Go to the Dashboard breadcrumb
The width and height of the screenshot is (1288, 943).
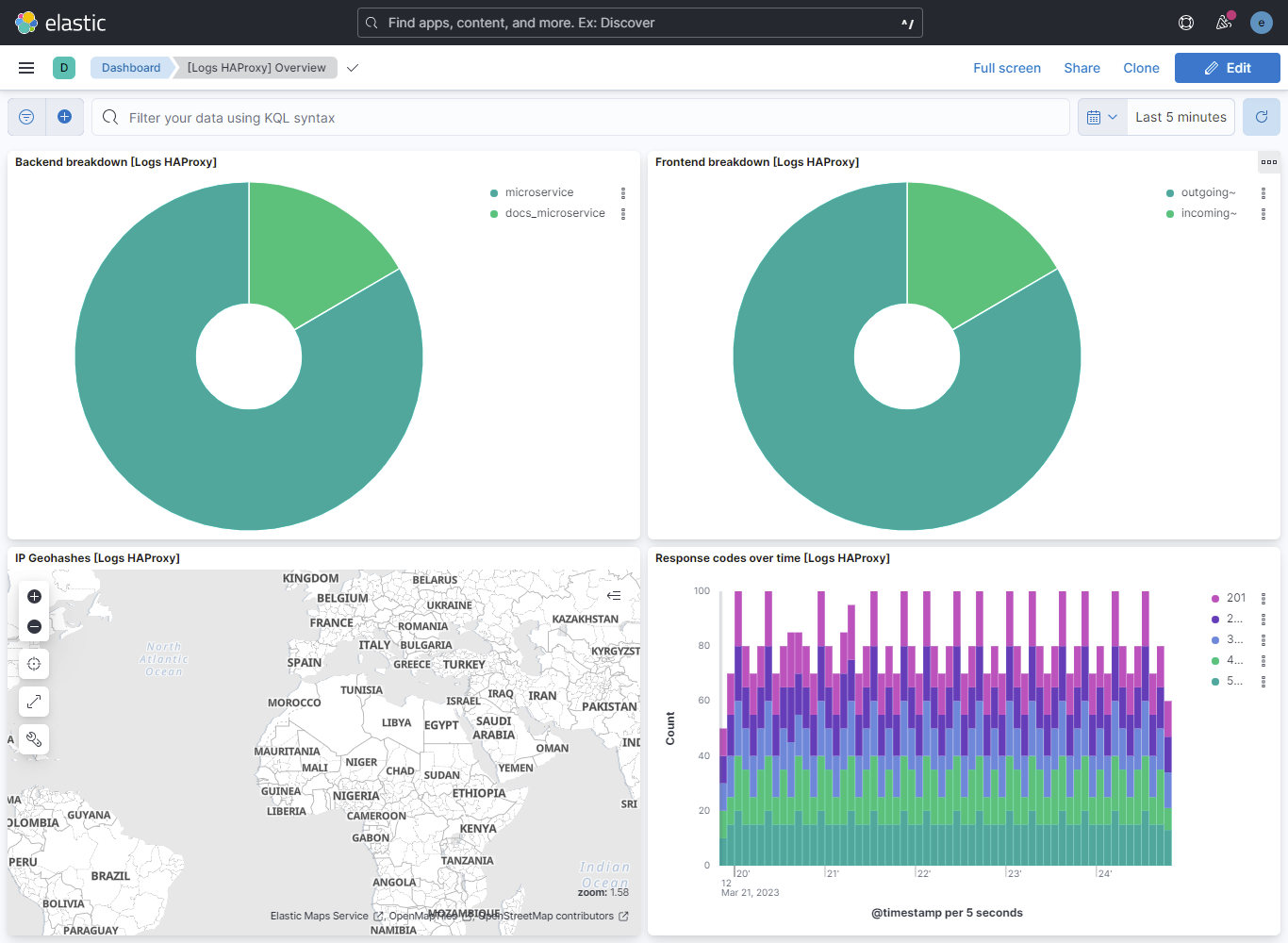pyautogui.click(x=131, y=67)
